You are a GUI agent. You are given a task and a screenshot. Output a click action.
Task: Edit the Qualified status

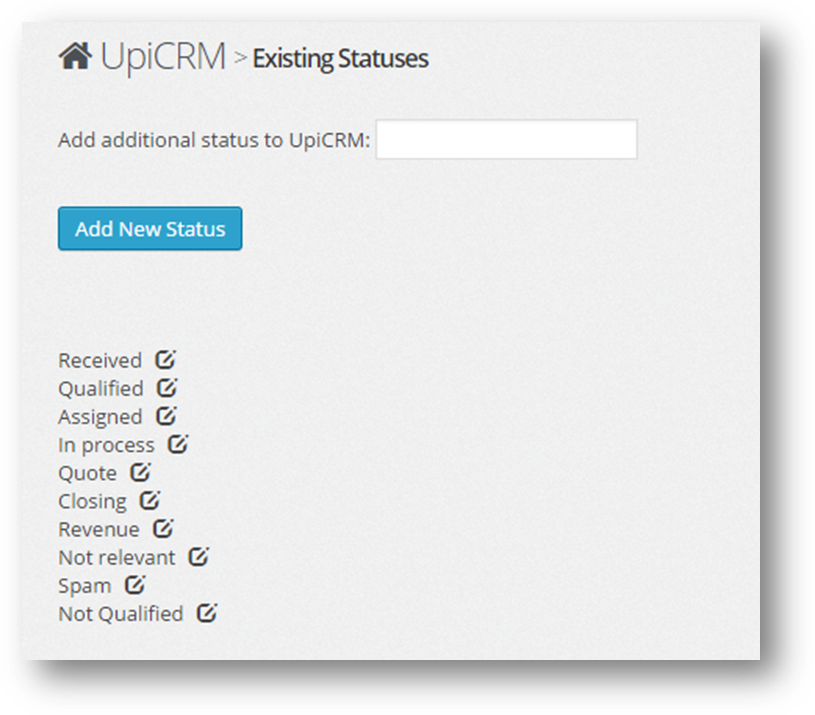167,388
